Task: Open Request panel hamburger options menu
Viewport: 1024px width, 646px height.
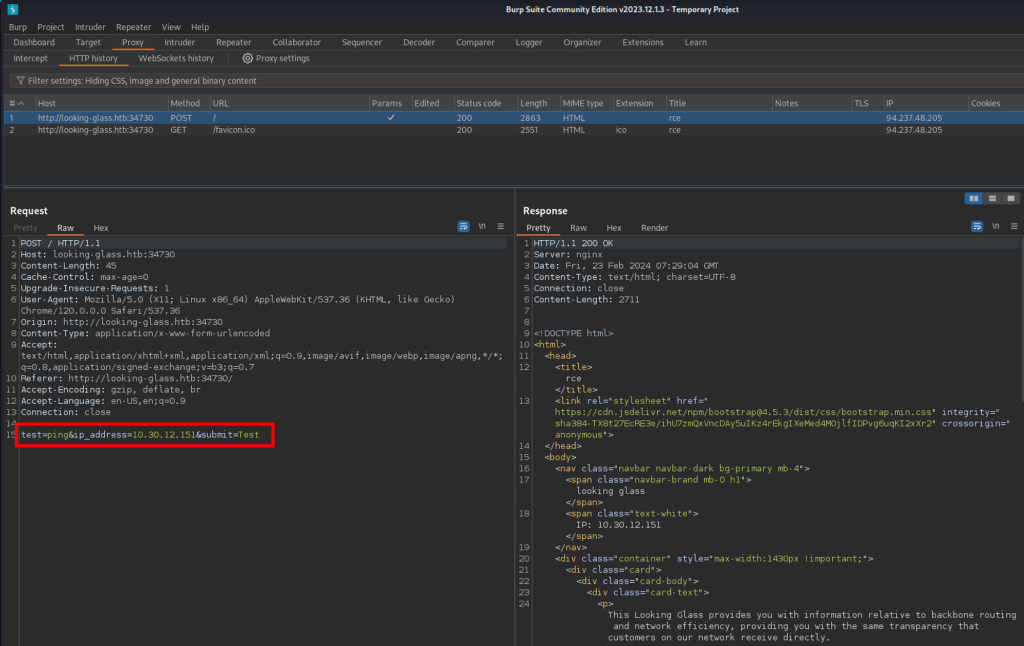Action: click(501, 228)
